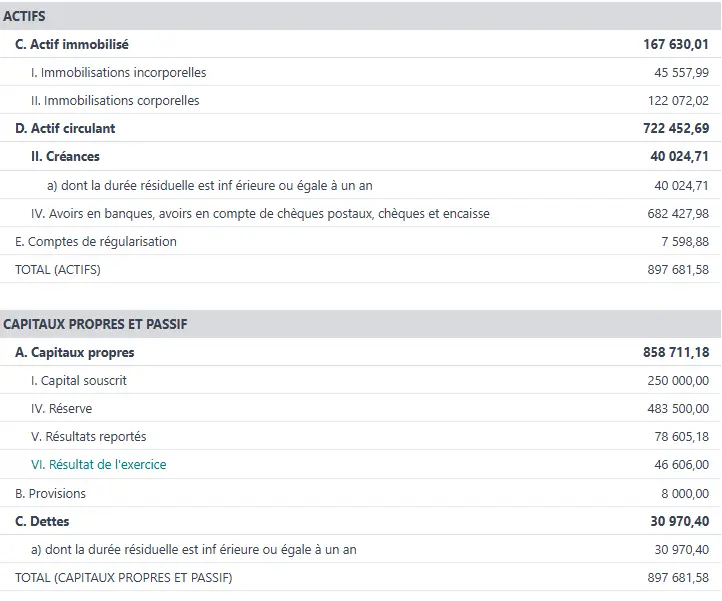
Task: Click TOTAL (CAPITAUX PROPRES ET PASSIF) row
Action: coord(123,578)
